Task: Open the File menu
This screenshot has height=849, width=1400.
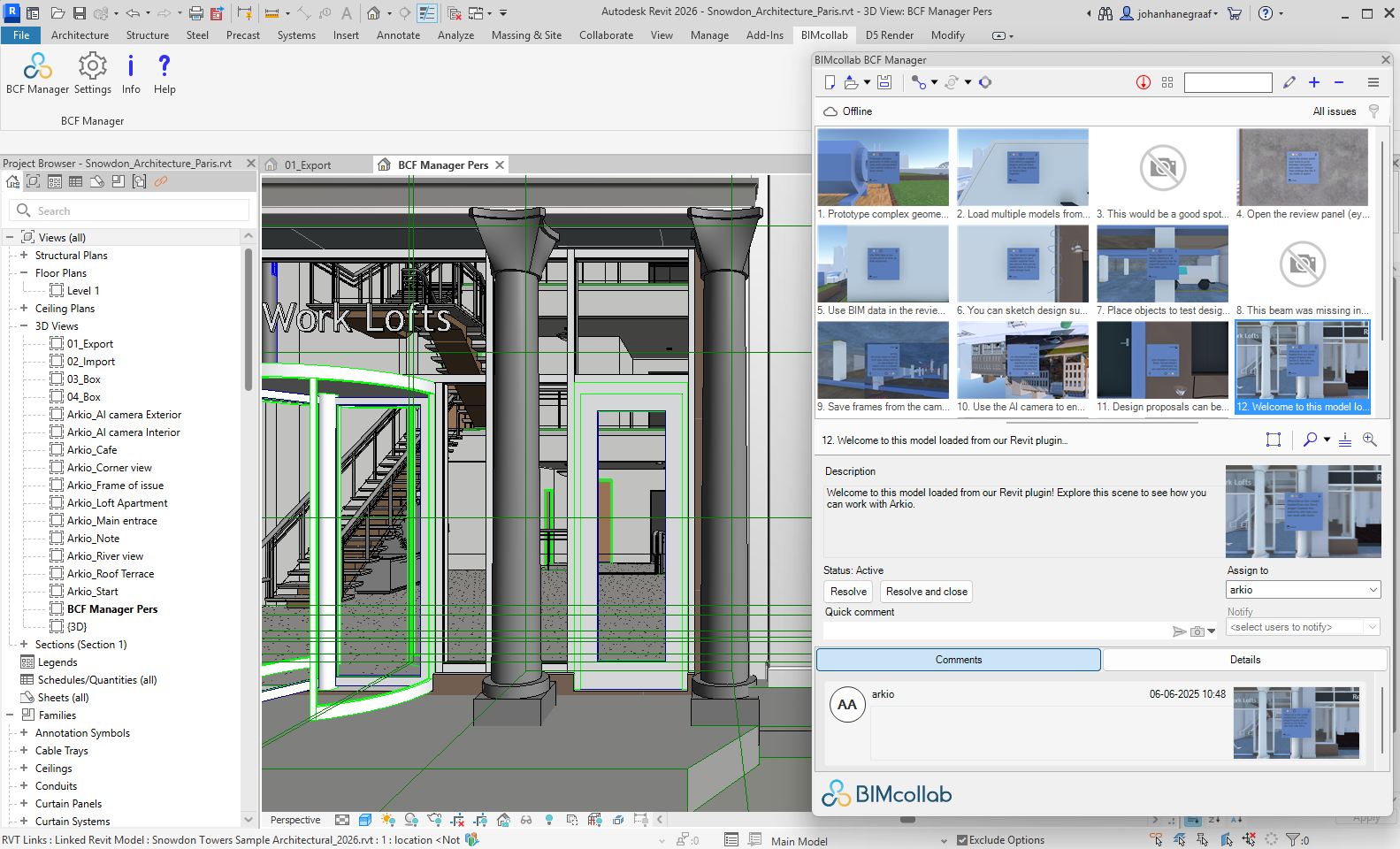Action: (21, 35)
